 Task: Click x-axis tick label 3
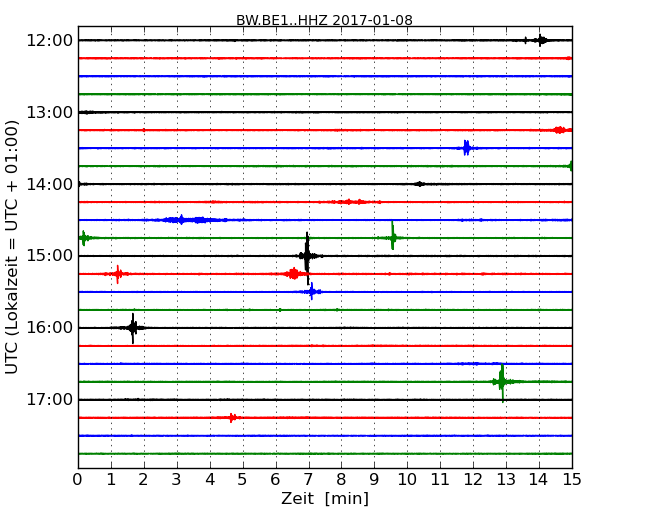click(177, 480)
